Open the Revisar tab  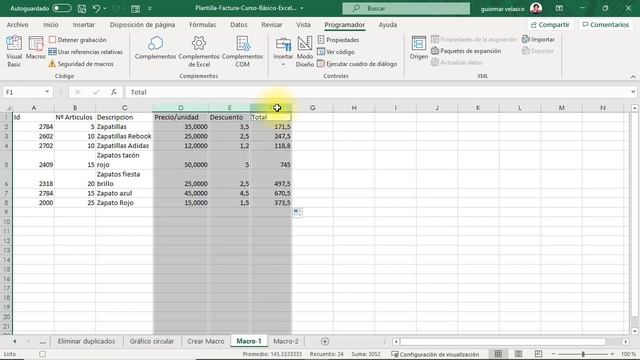[271, 24]
